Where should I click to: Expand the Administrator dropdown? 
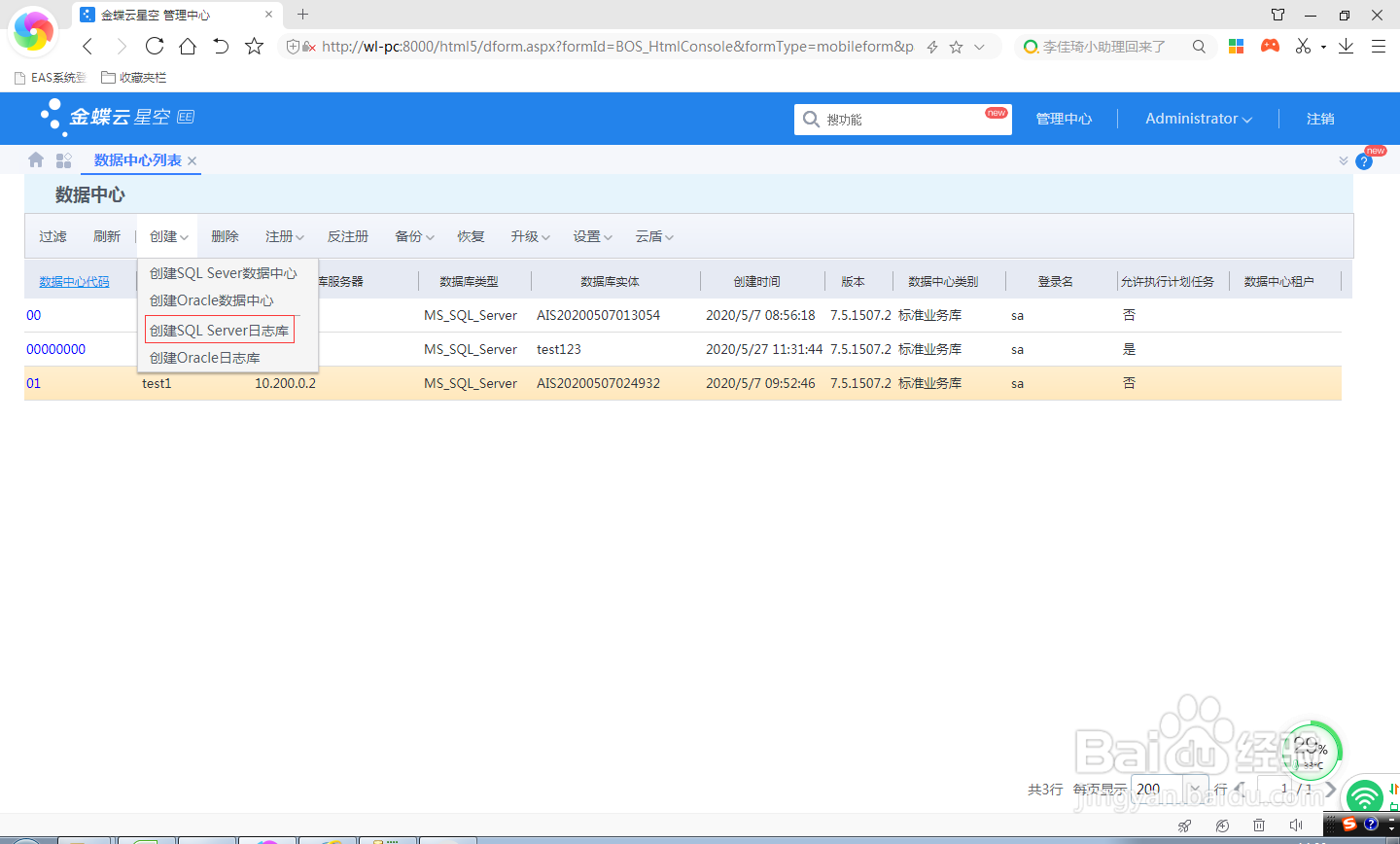[x=1198, y=118]
